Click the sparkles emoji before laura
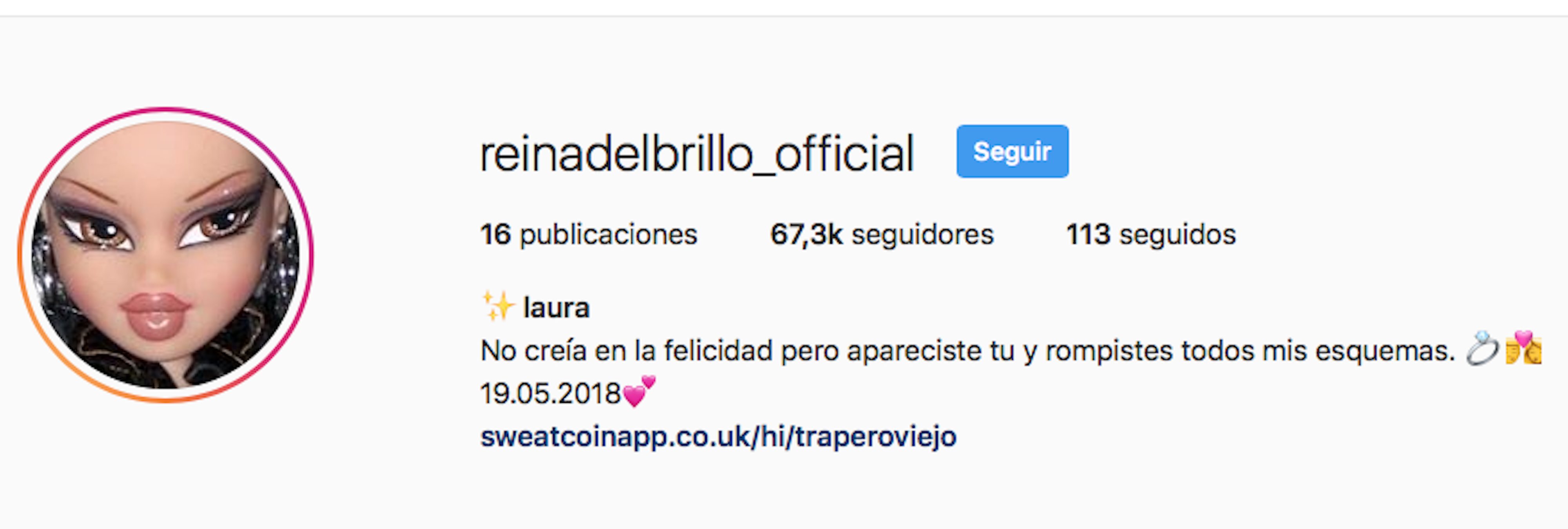This screenshot has height=529, width=1568. click(499, 306)
